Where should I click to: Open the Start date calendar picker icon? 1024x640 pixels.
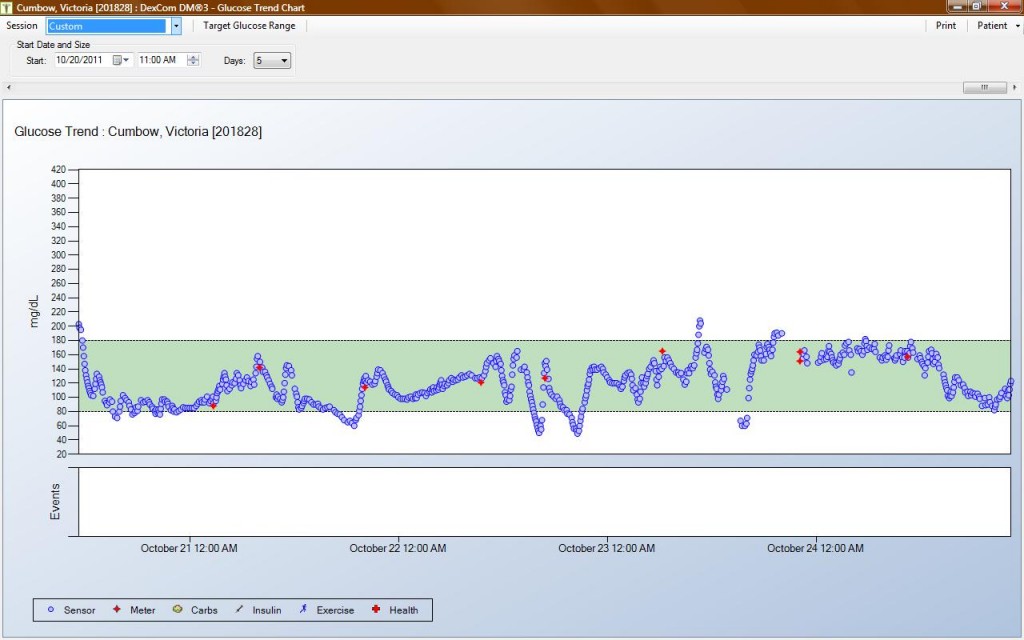click(x=120, y=60)
